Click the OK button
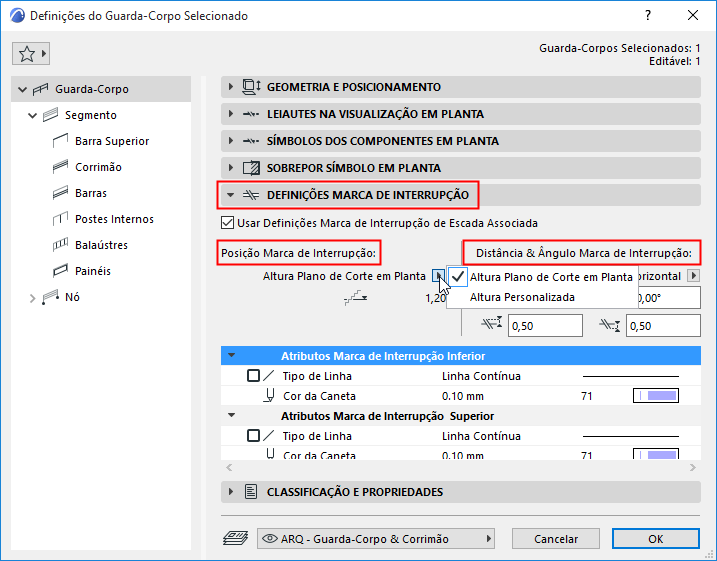This screenshot has height=561, width=717. (655, 539)
